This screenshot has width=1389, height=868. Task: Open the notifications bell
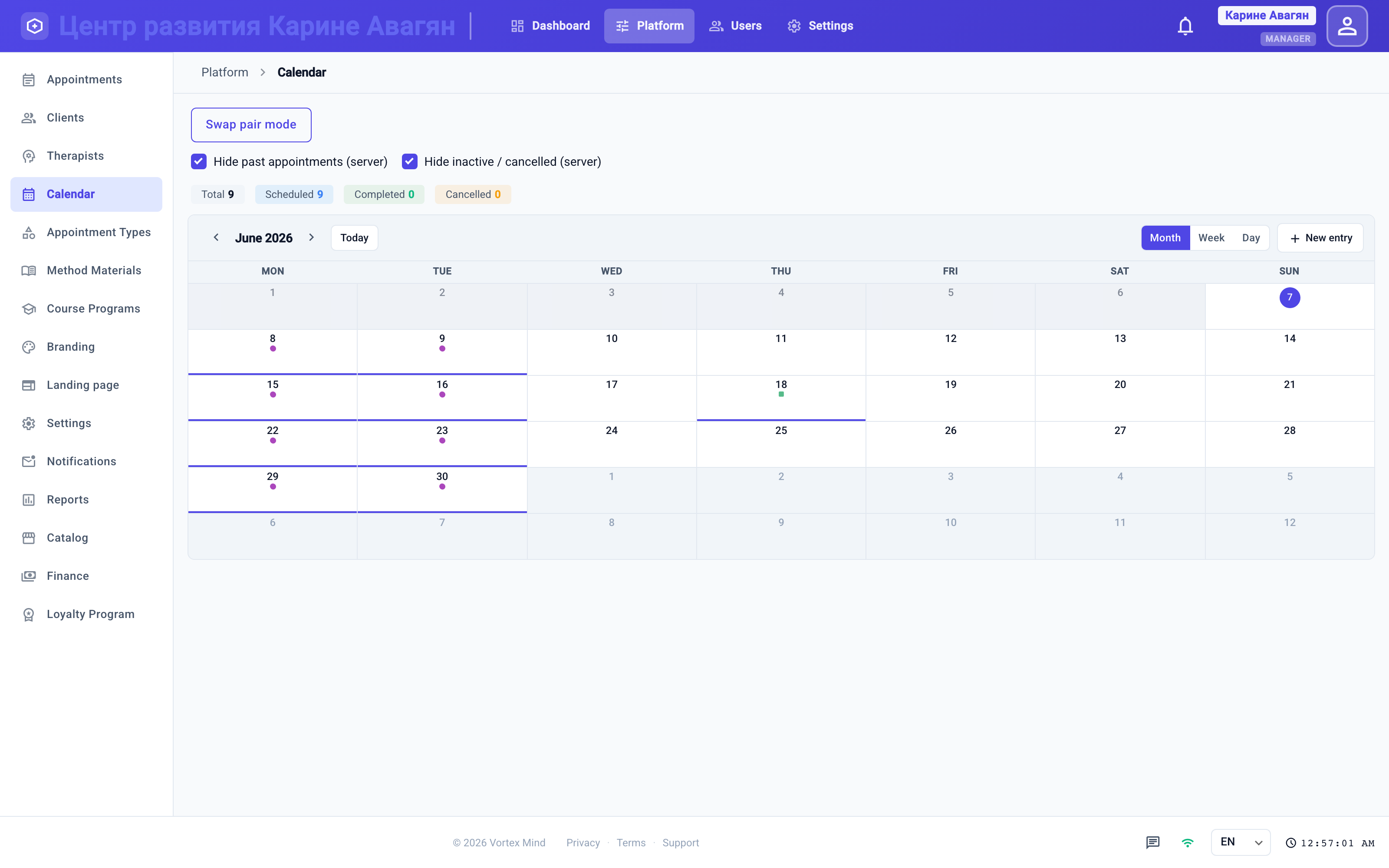1185,26
